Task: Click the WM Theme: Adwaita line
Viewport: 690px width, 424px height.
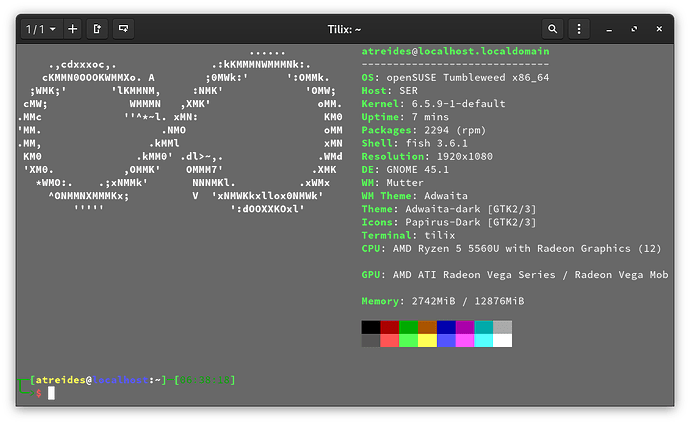Action: pos(415,196)
